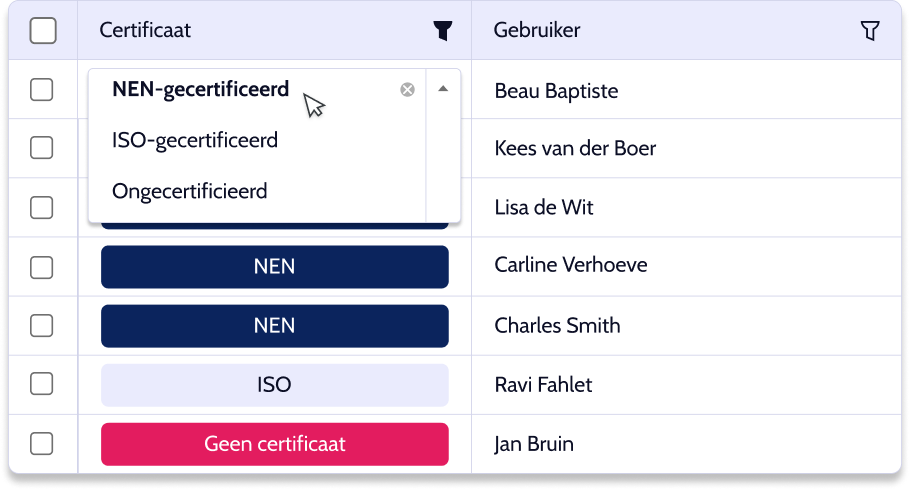This screenshot has width=910, height=490.
Task: Open the NEN badge in Carline Verhoeve's row
Action: coord(274,267)
